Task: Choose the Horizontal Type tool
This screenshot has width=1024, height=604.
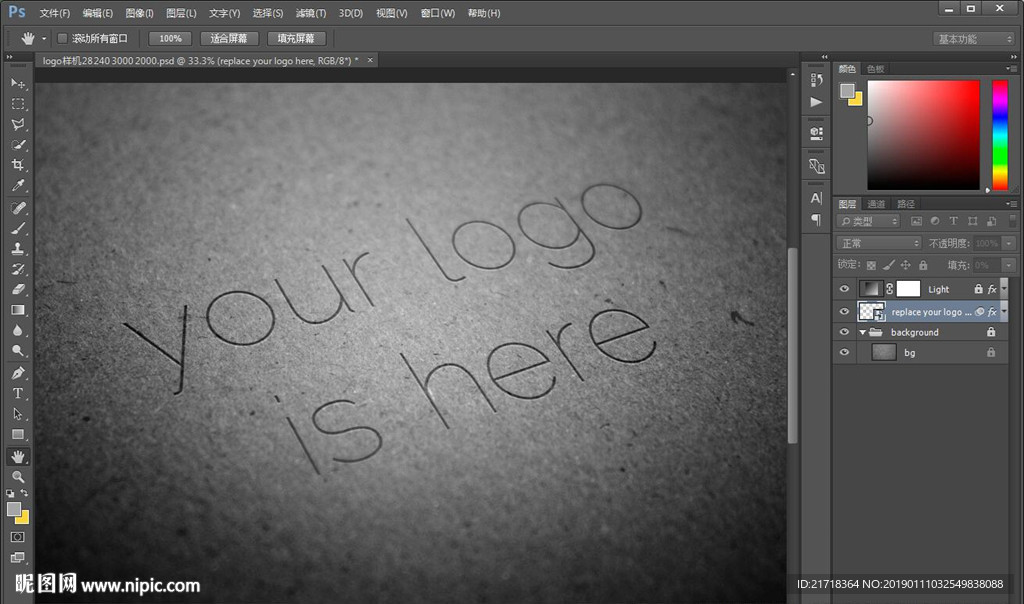Action: (18, 393)
